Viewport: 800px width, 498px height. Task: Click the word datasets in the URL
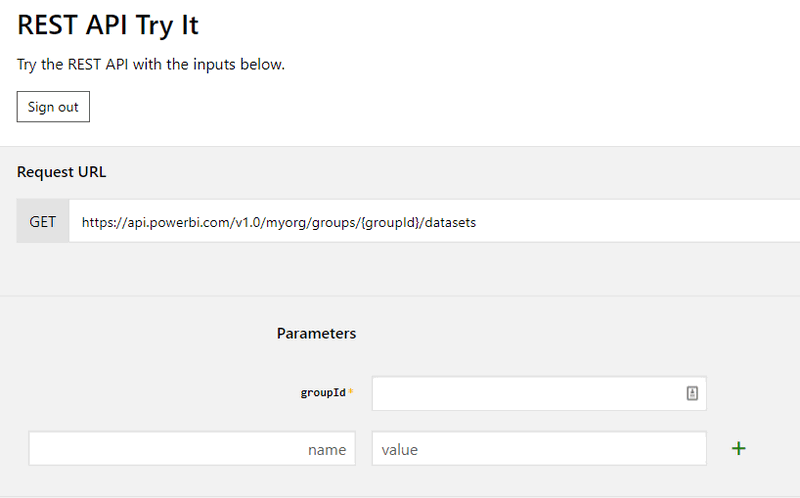(450, 222)
